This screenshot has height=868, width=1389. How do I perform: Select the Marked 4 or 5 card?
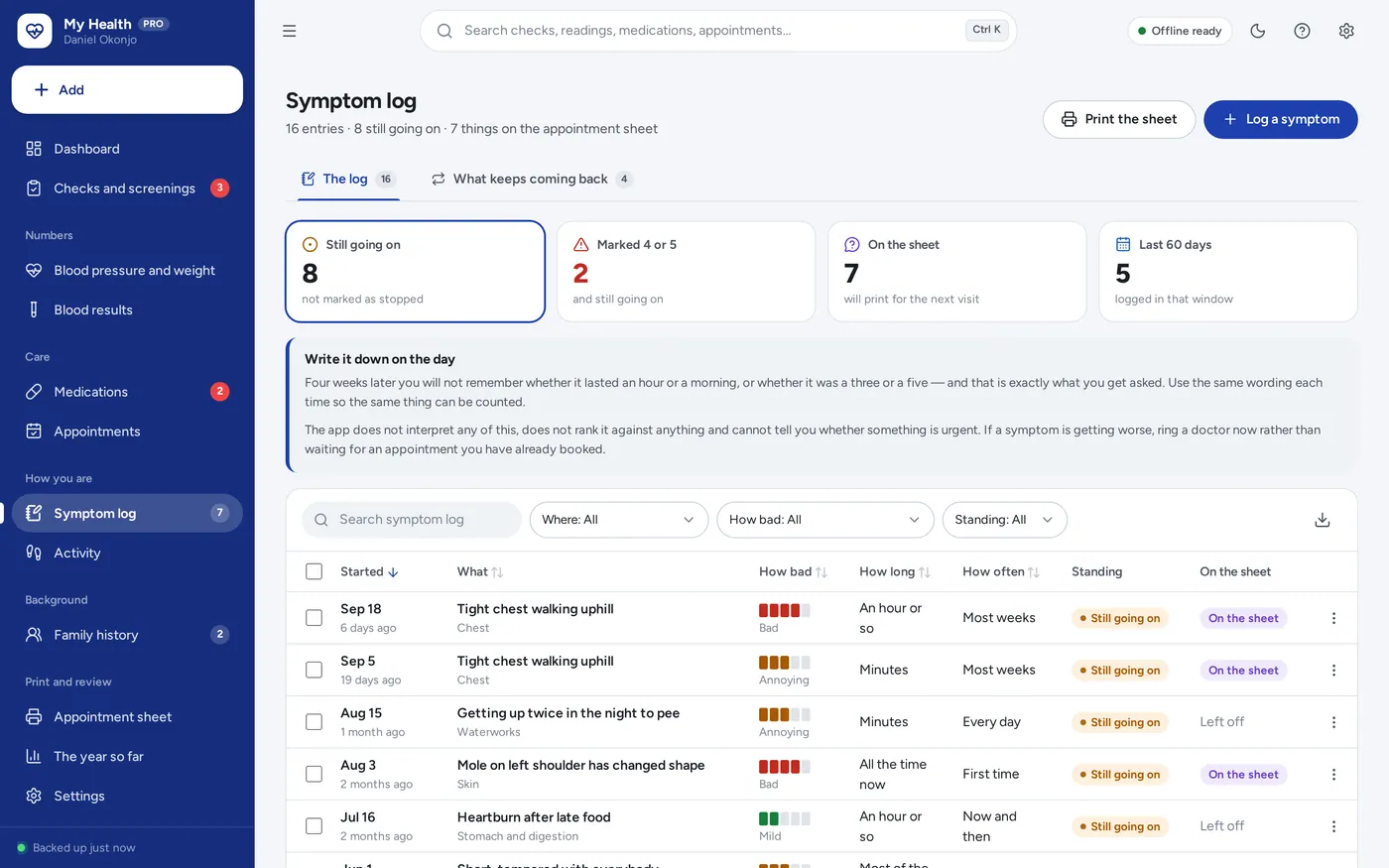click(687, 272)
